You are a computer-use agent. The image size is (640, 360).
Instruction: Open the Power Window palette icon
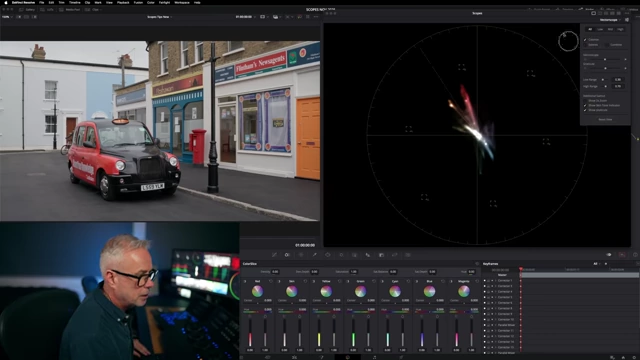[x=328, y=255]
